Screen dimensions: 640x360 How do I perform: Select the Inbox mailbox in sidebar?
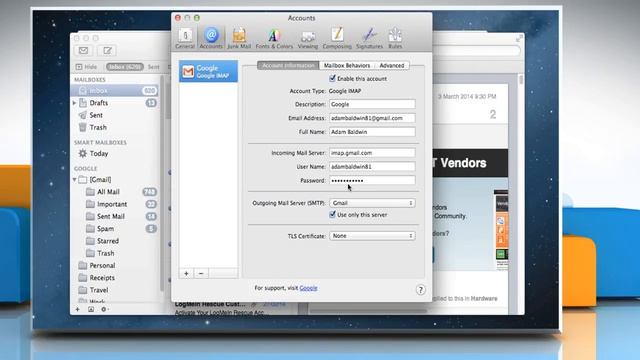[115, 90]
